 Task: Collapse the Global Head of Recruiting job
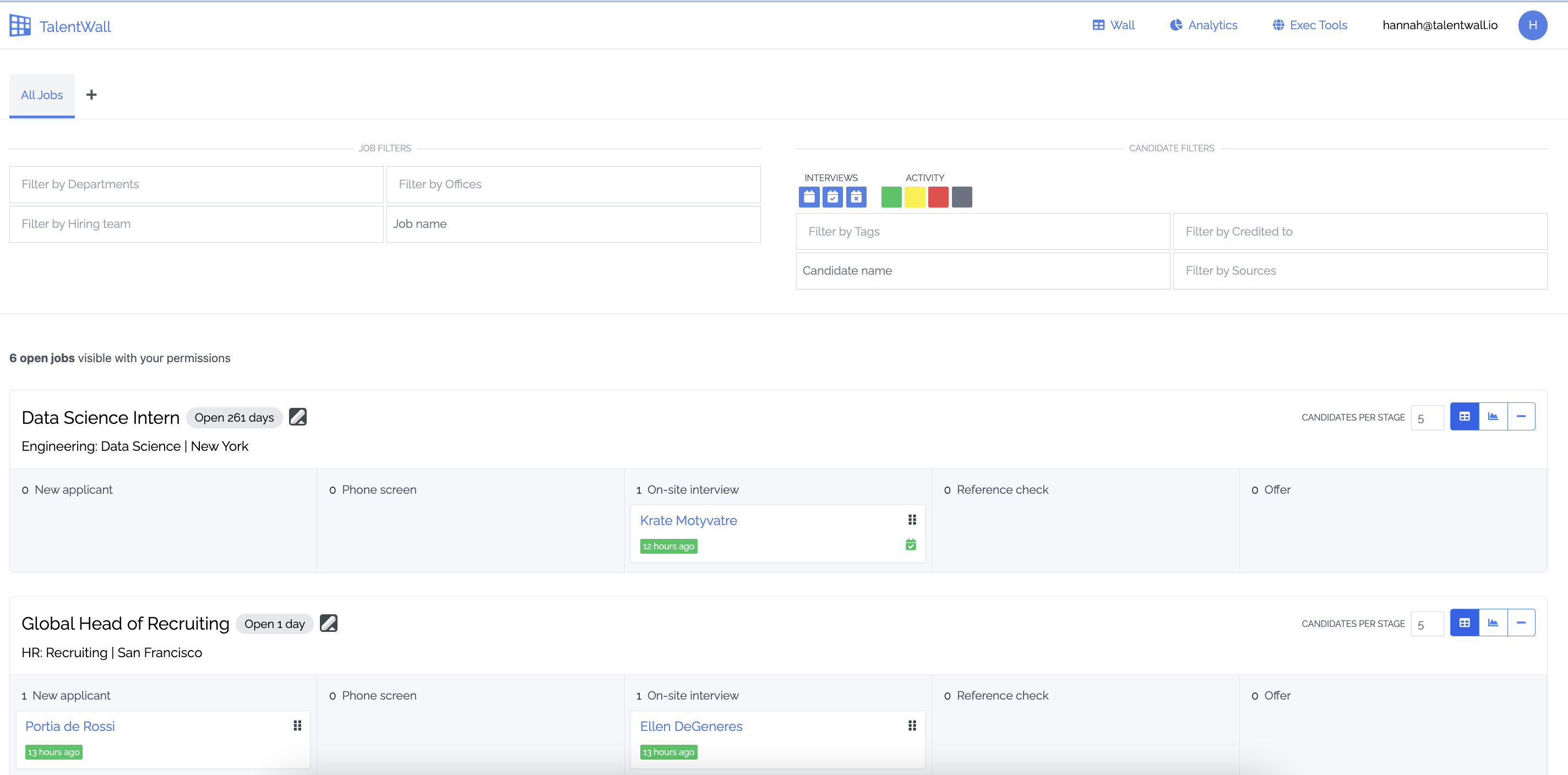1521,623
